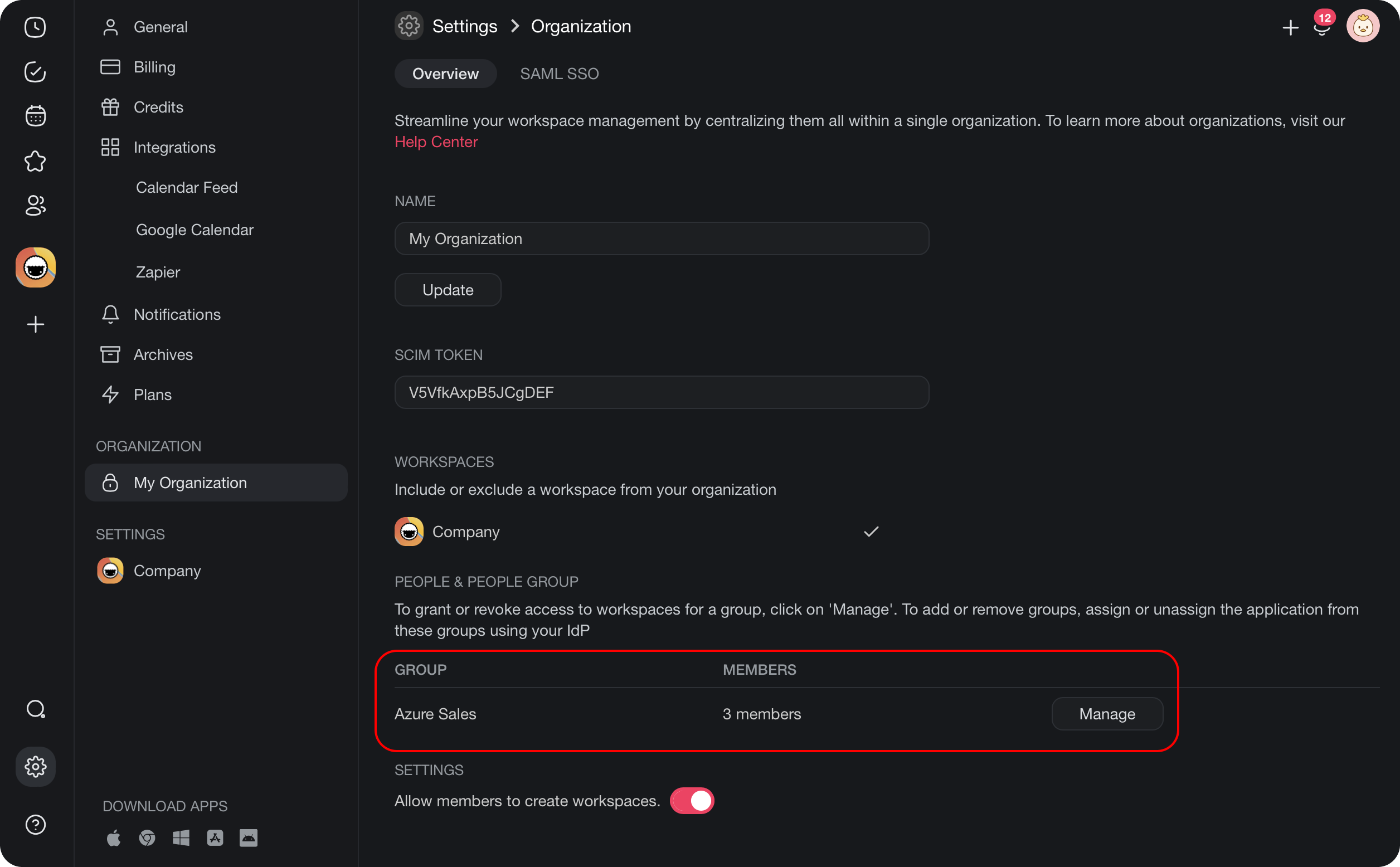Toggle the Company workspace inclusion checkmark
1400x867 pixels.
[x=871, y=532]
